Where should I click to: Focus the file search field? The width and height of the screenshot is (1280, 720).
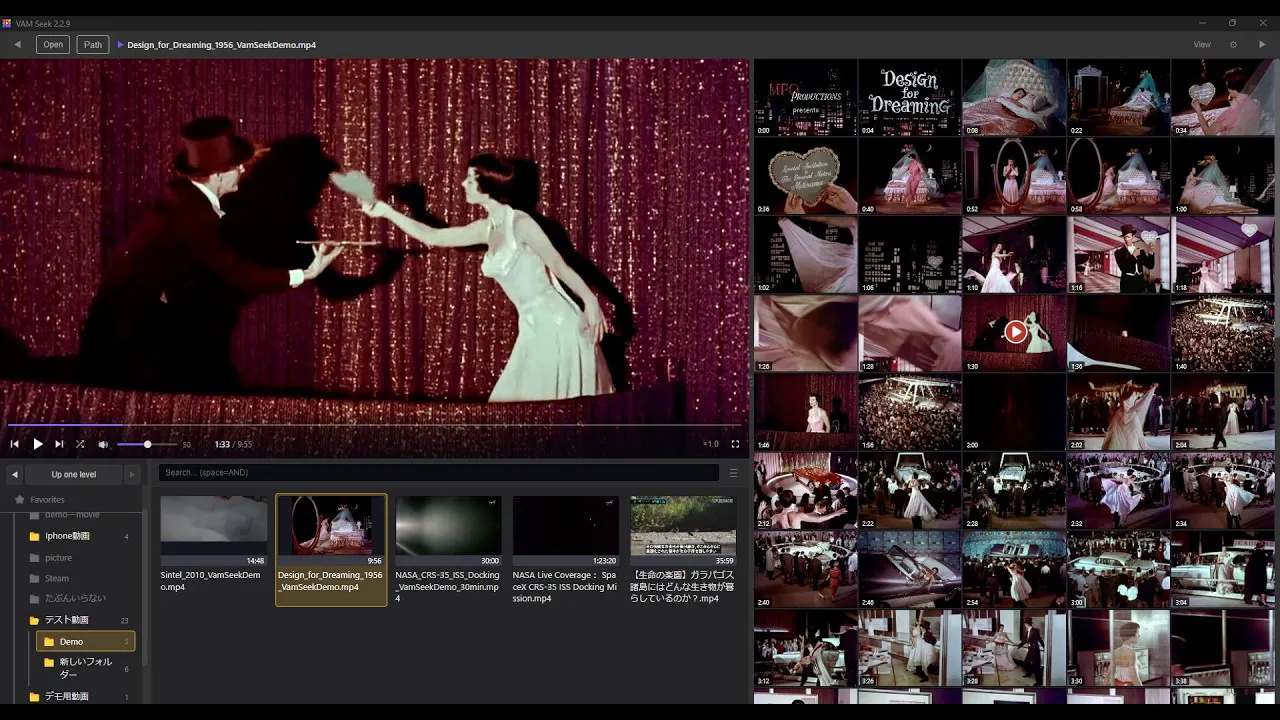[x=439, y=473]
